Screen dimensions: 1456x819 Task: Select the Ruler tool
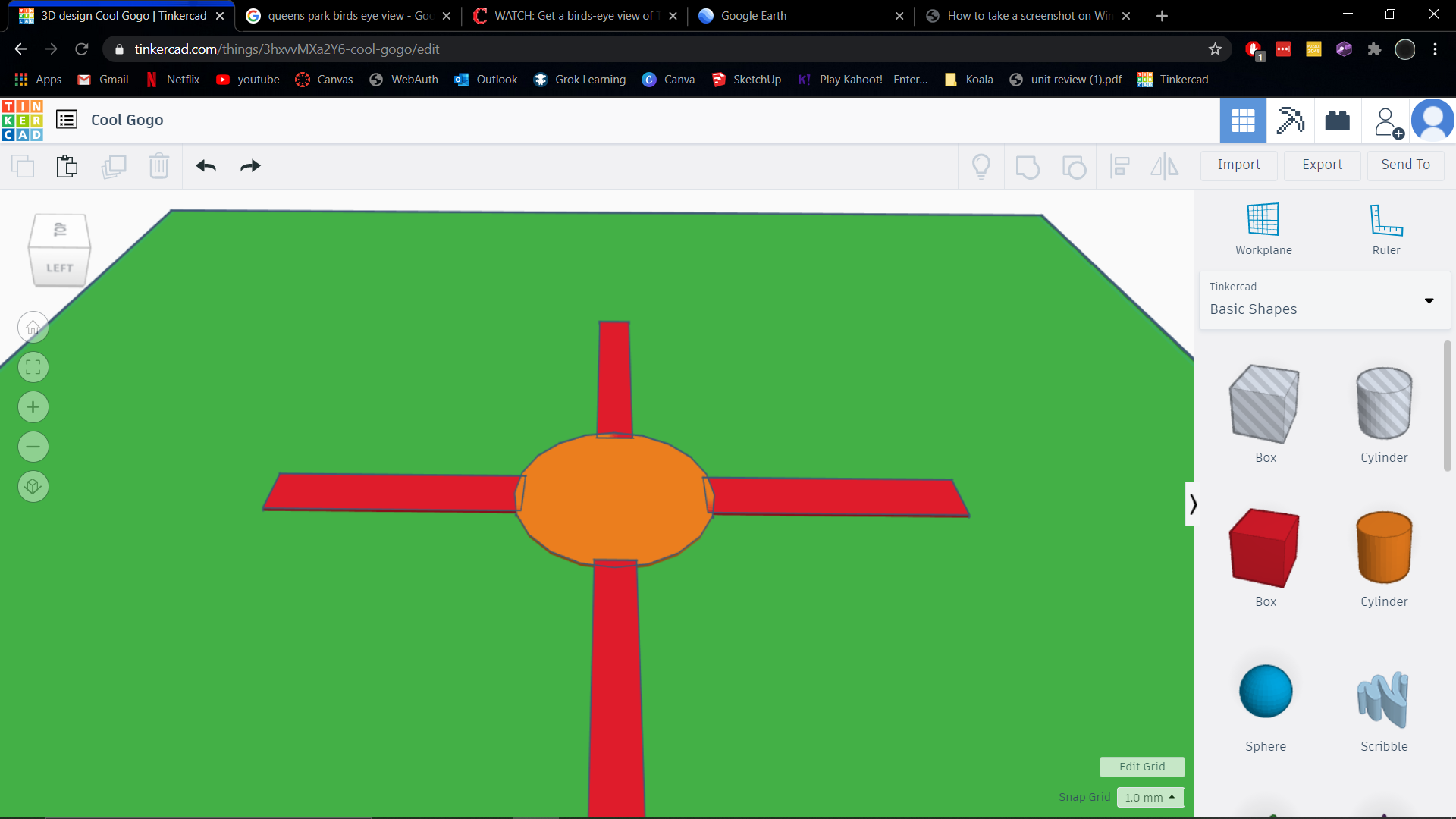point(1386,229)
